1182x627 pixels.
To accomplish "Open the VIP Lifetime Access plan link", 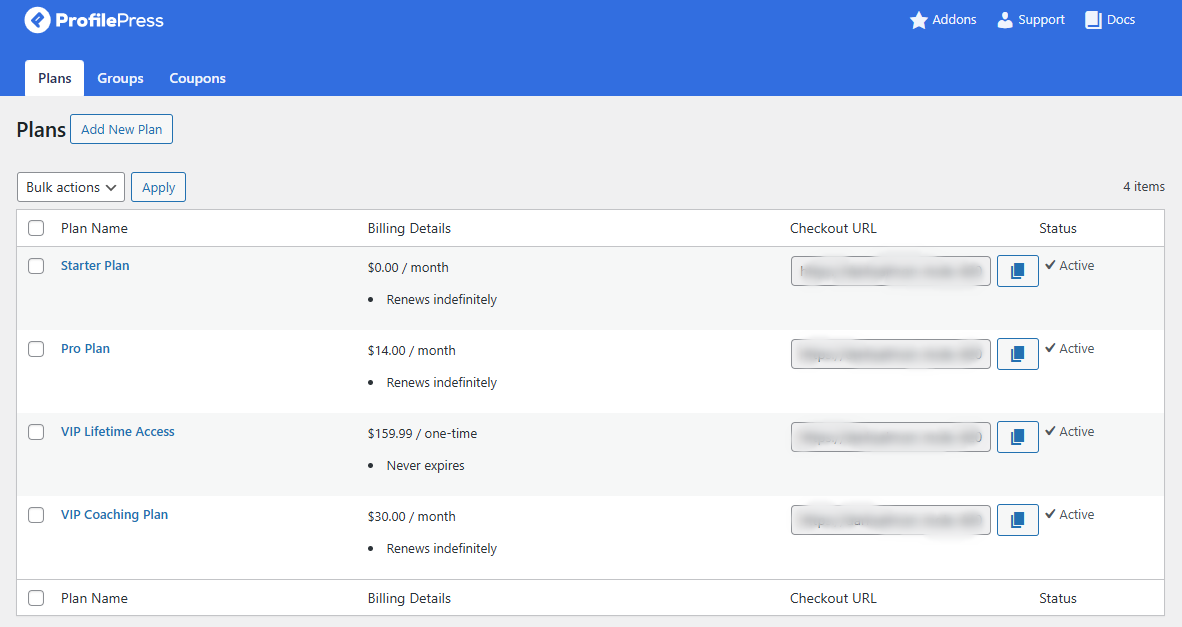I will 118,431.
